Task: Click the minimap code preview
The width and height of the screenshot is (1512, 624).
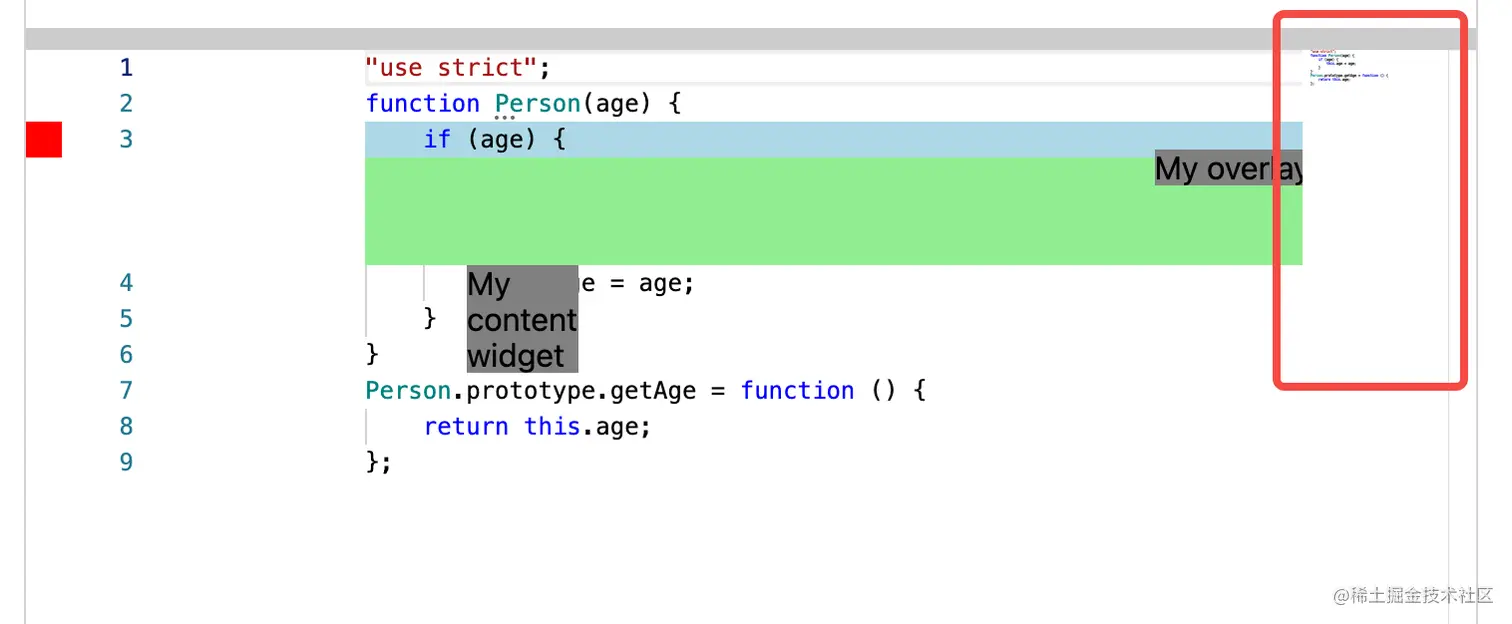Action: [1348, 67]
